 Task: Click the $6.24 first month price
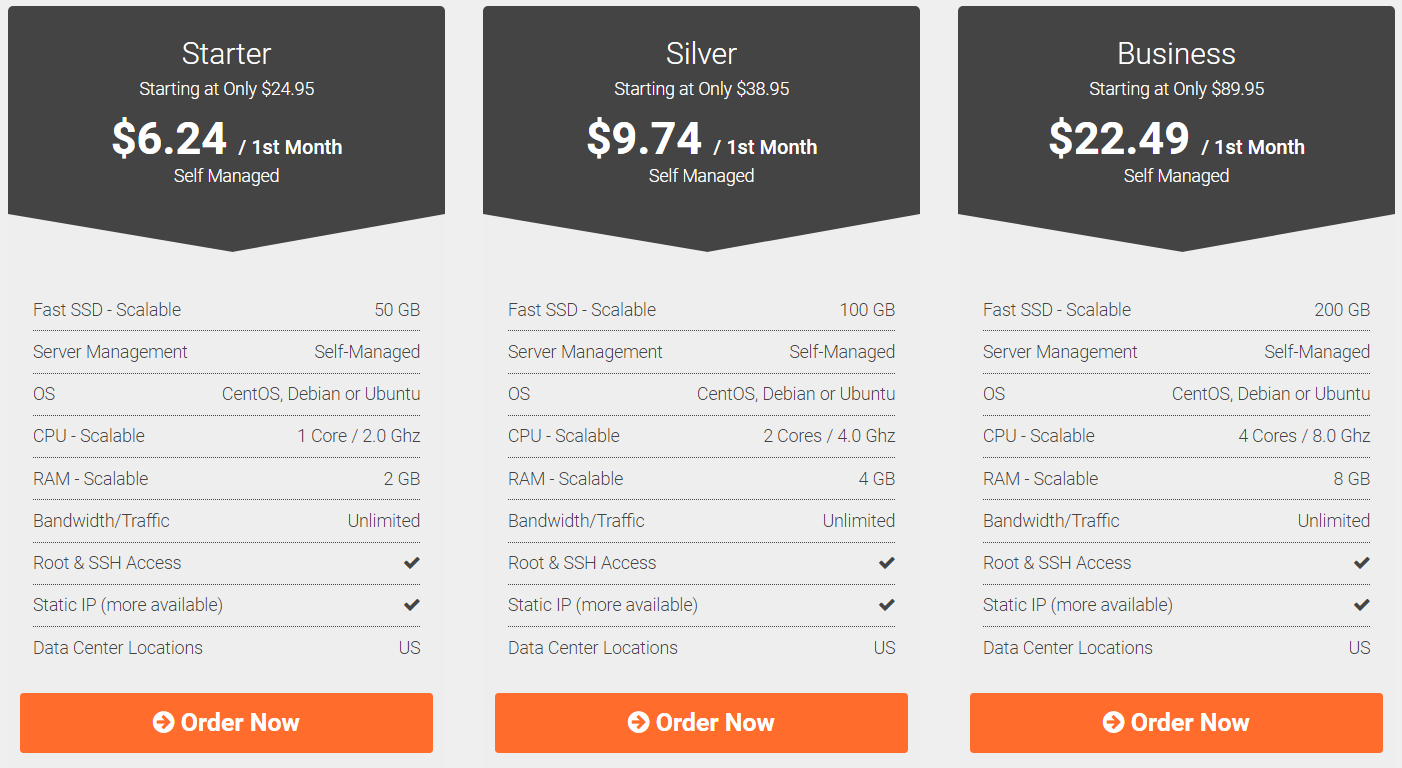click(168, 139)
